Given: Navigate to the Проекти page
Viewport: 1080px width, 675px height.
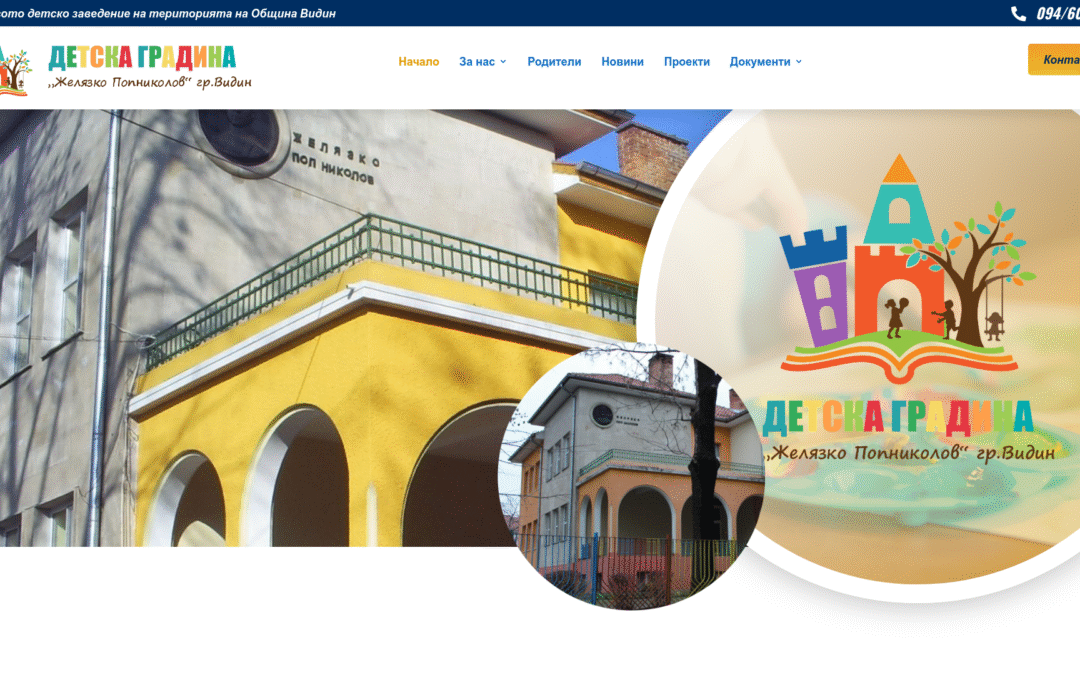Looking at the screenshot, I should point(687,61).
